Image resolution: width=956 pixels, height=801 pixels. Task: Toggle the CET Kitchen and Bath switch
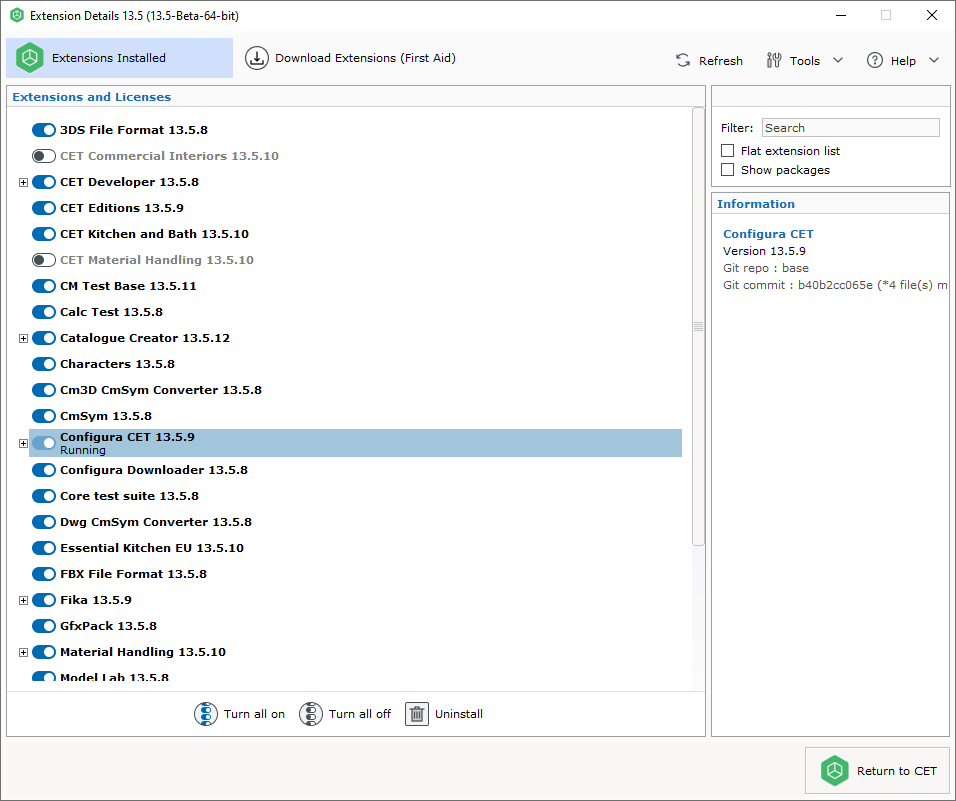pyautogui.click(x=44, y=234)
